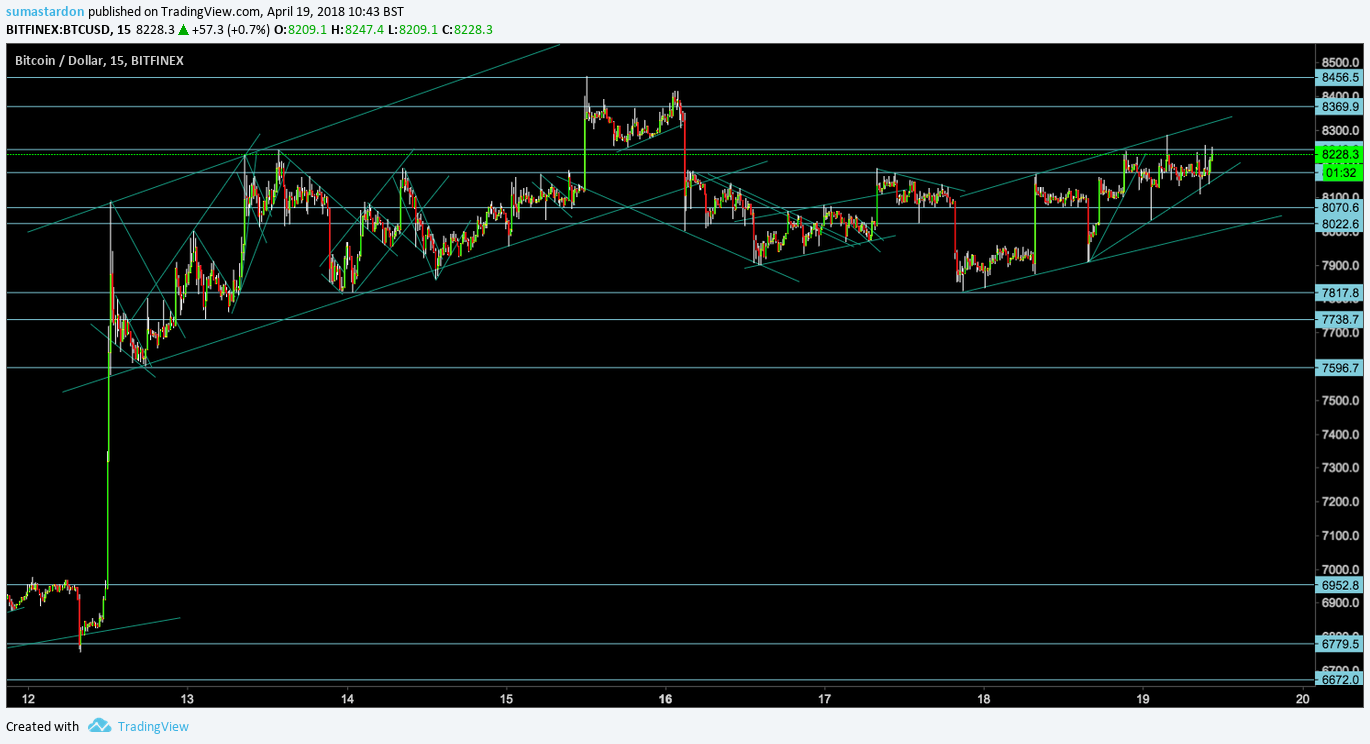This screenshot has width=1370, height=744.
Task: Open author sumastardon profile link
Action: (x=45, y=11)
